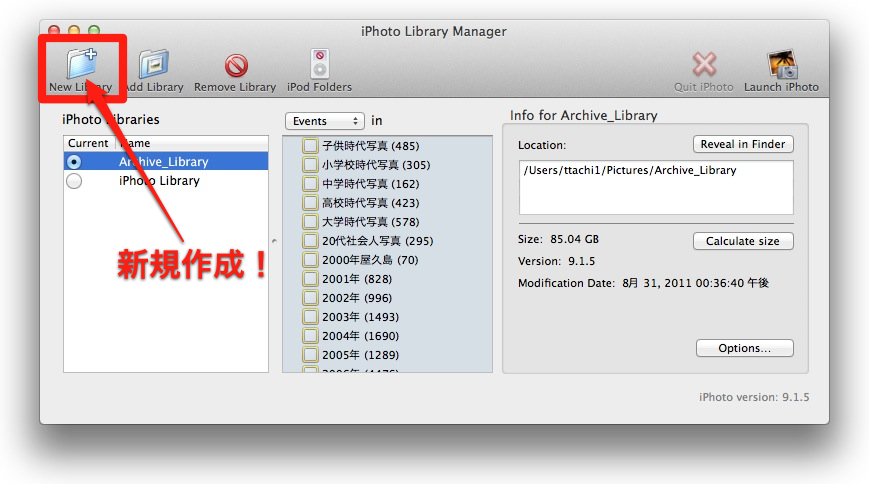This screenshot has height=484, width=869.
Task: Click the Add Library icon
Action: 153,64
